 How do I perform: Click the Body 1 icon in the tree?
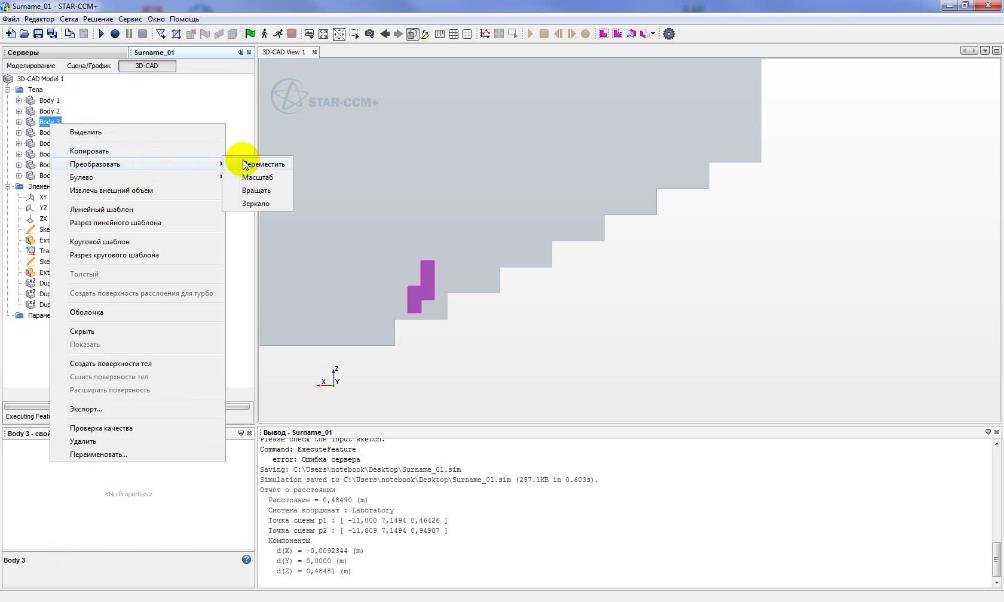[30, 101]
